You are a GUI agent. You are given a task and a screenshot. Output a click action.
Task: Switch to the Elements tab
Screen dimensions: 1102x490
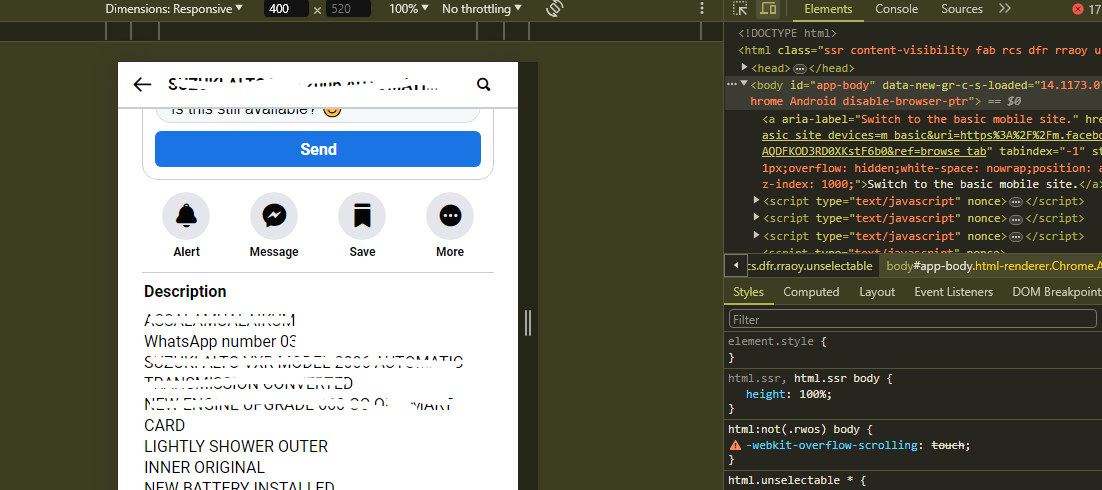point(828,9)
